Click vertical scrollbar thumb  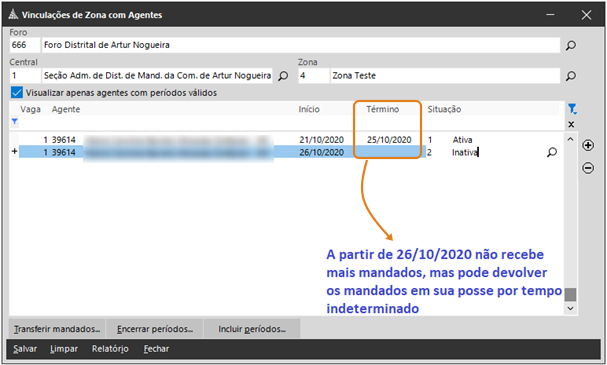click(570, 294)
